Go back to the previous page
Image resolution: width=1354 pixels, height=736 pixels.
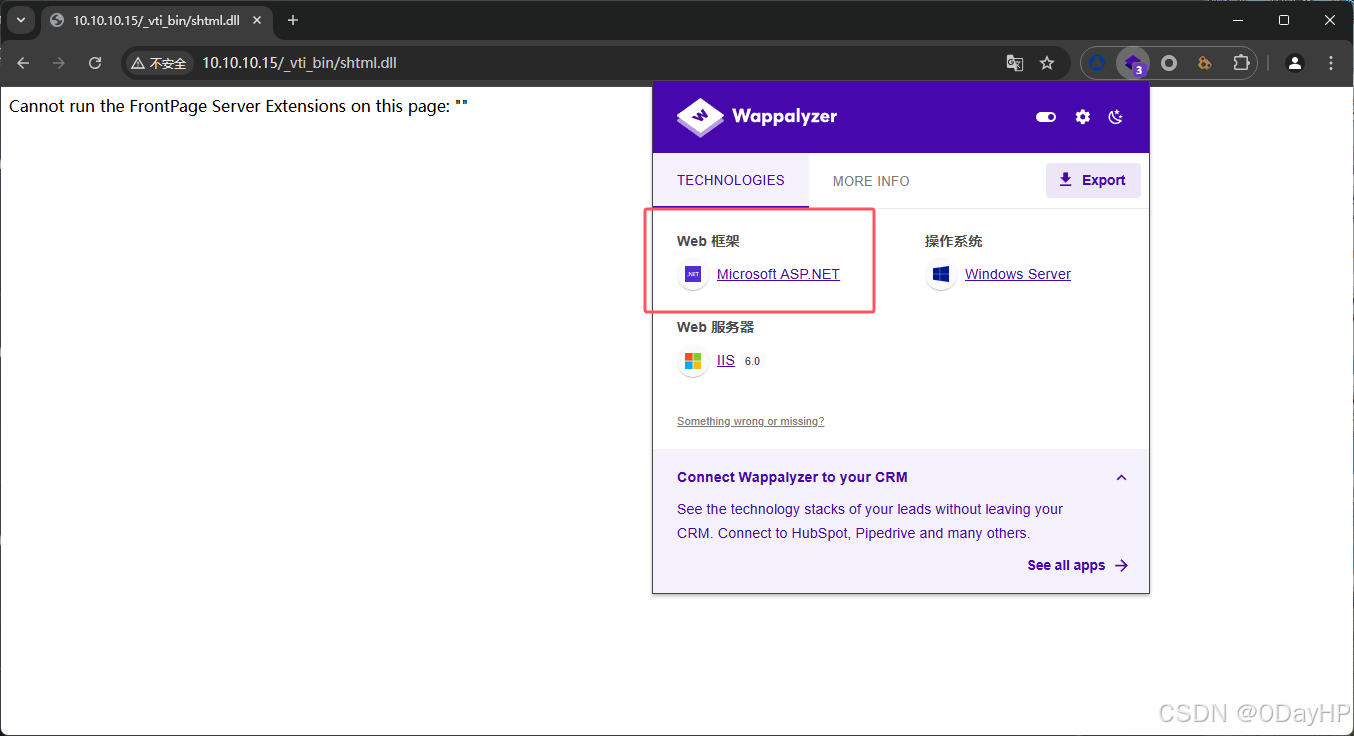point(23,63)
